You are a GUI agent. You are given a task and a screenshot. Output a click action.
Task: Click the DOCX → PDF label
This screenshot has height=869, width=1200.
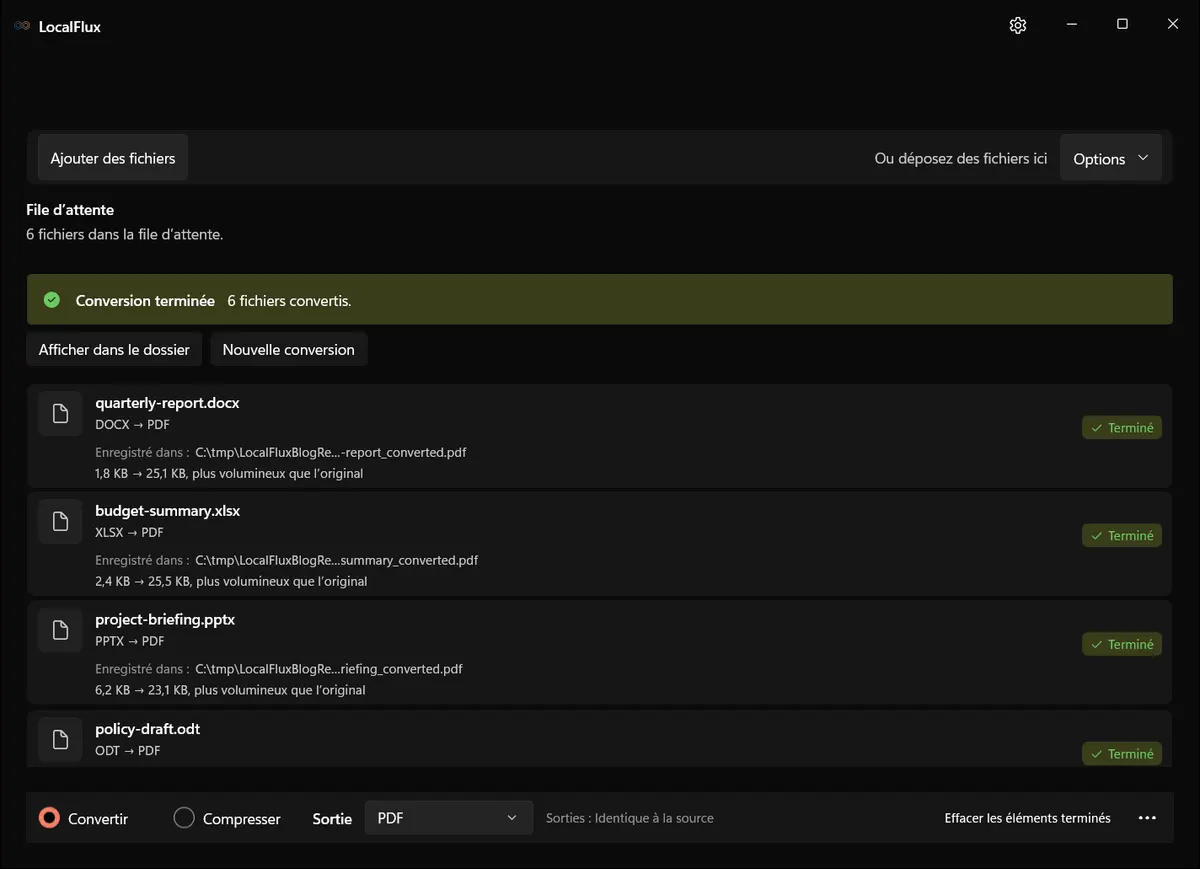132,425
